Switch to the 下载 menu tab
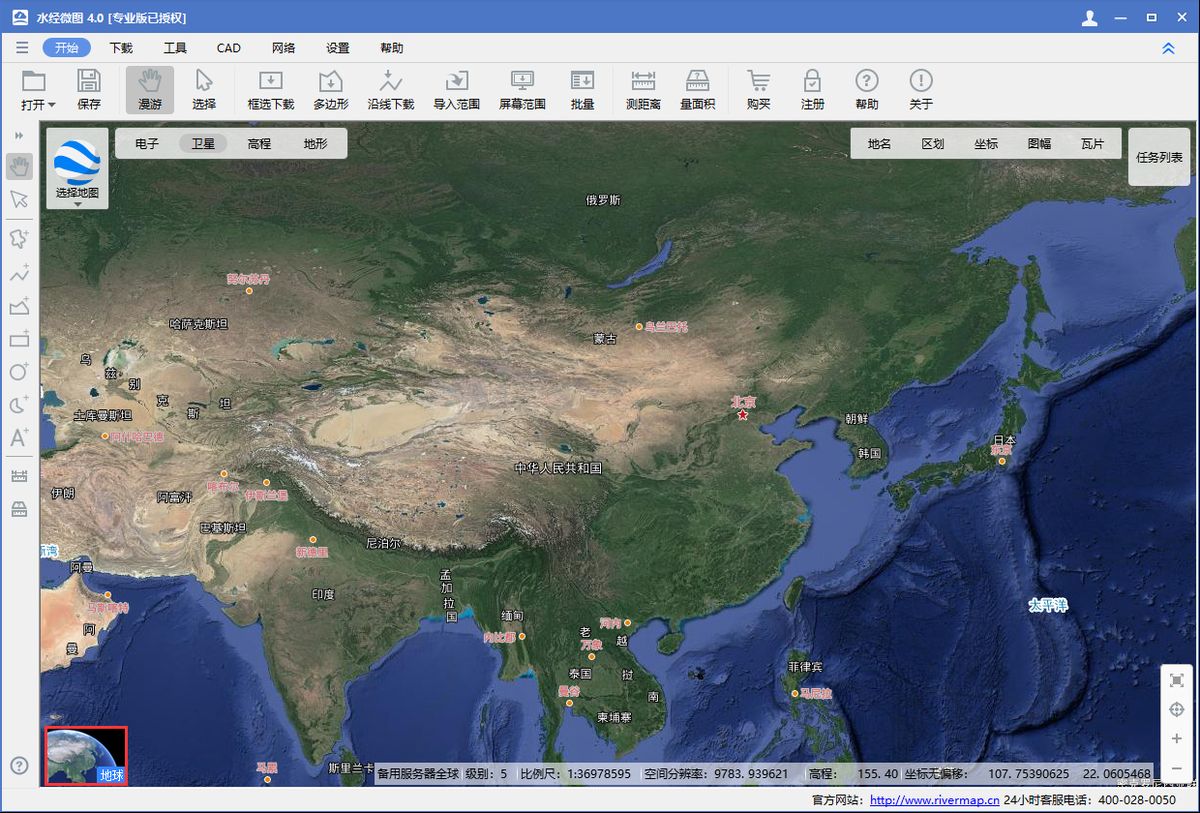The image size is (1200, 813). (120, 47)
